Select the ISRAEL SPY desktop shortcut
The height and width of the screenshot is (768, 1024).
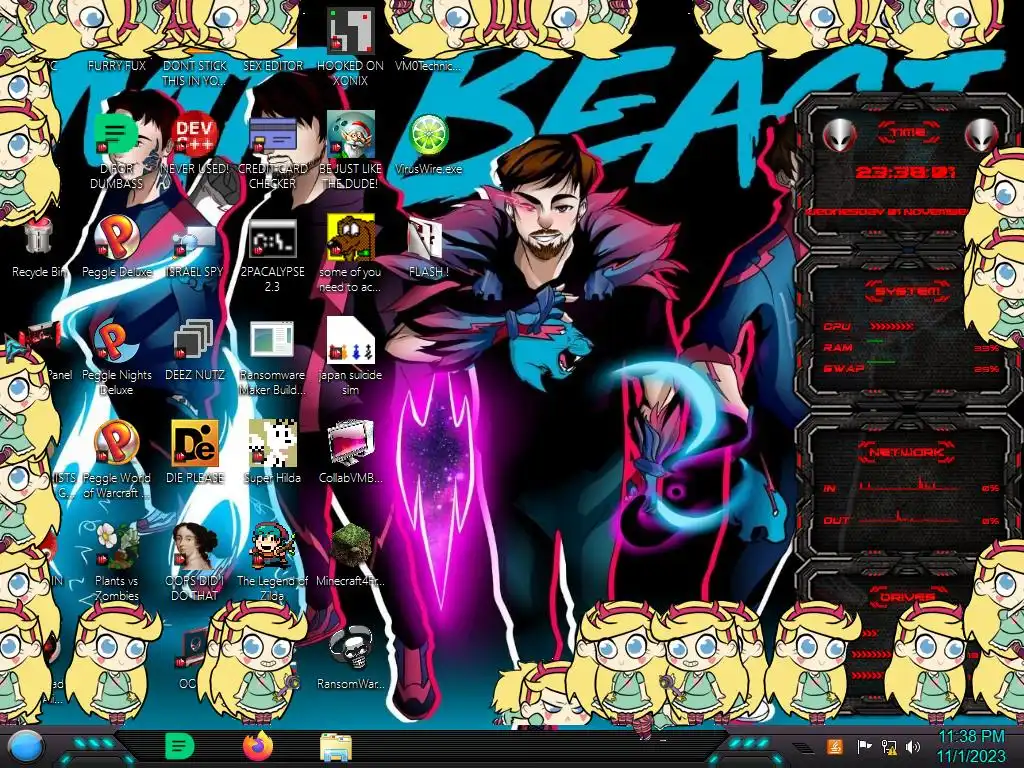point(195,242)
